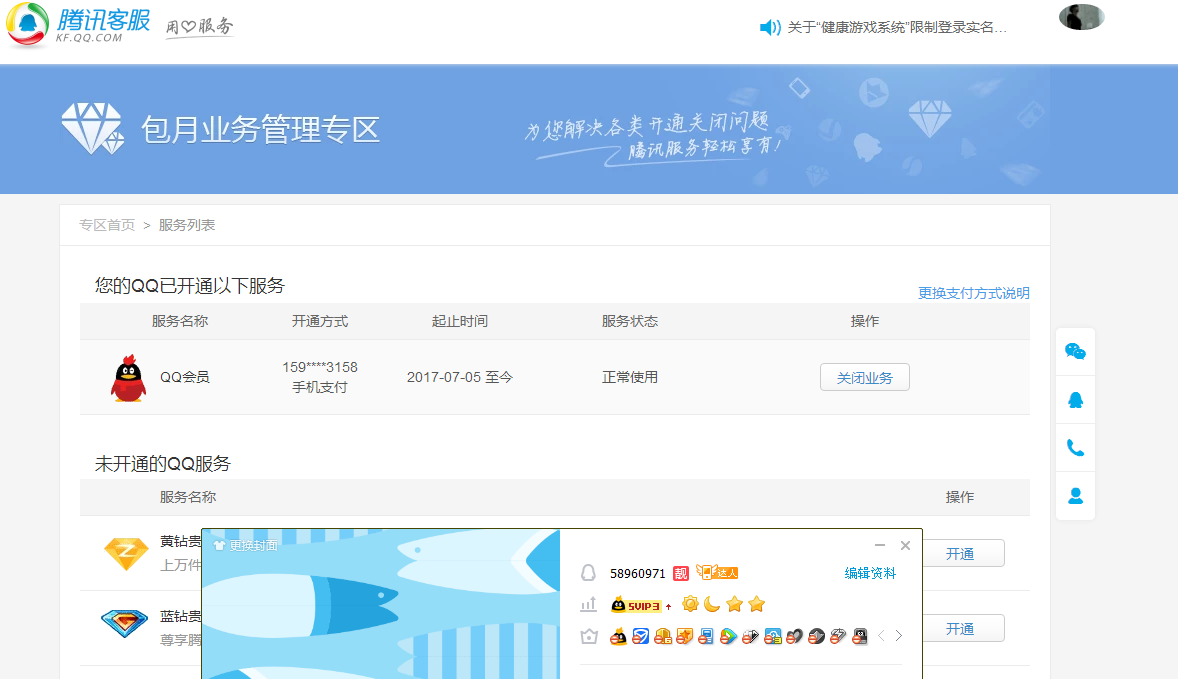Click the penguin crown icon in badge row
This screenshot has width=1178, height=679.
pos(618,636)
